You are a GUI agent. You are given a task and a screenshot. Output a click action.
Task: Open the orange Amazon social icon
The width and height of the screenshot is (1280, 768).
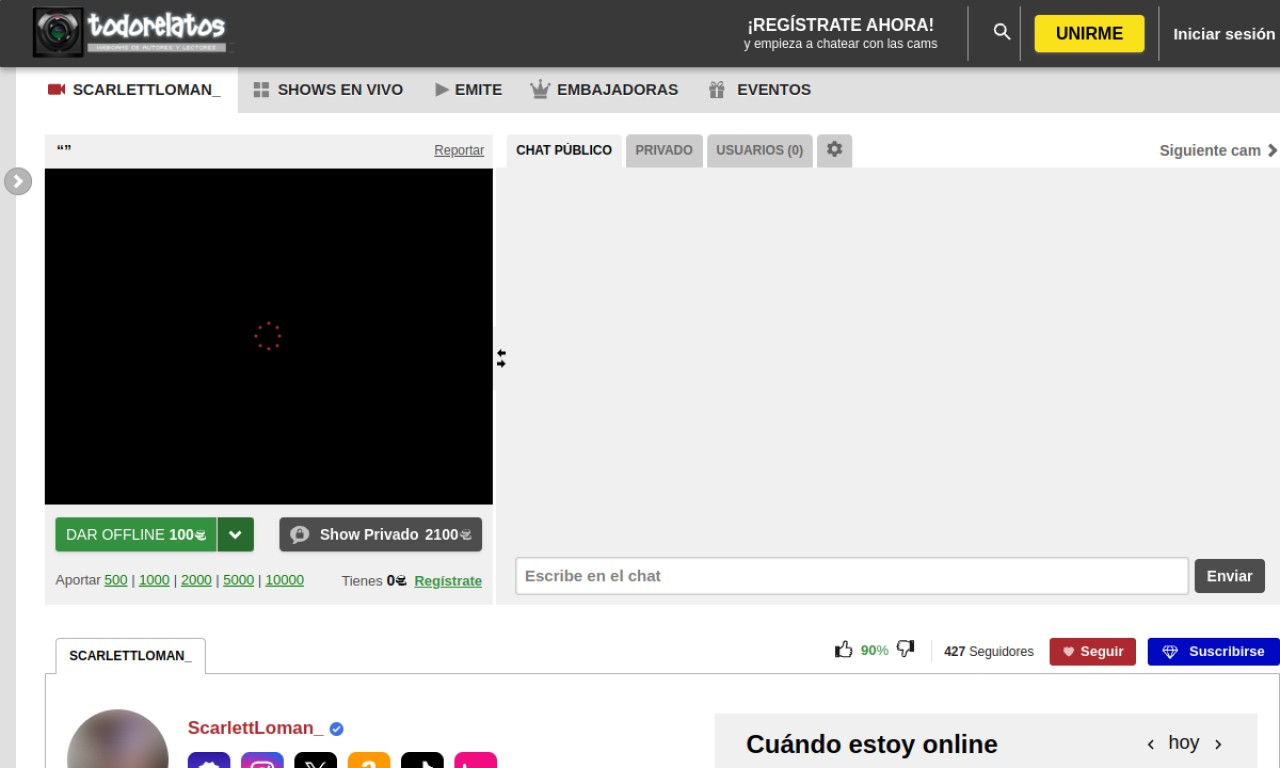coord(369,761)
